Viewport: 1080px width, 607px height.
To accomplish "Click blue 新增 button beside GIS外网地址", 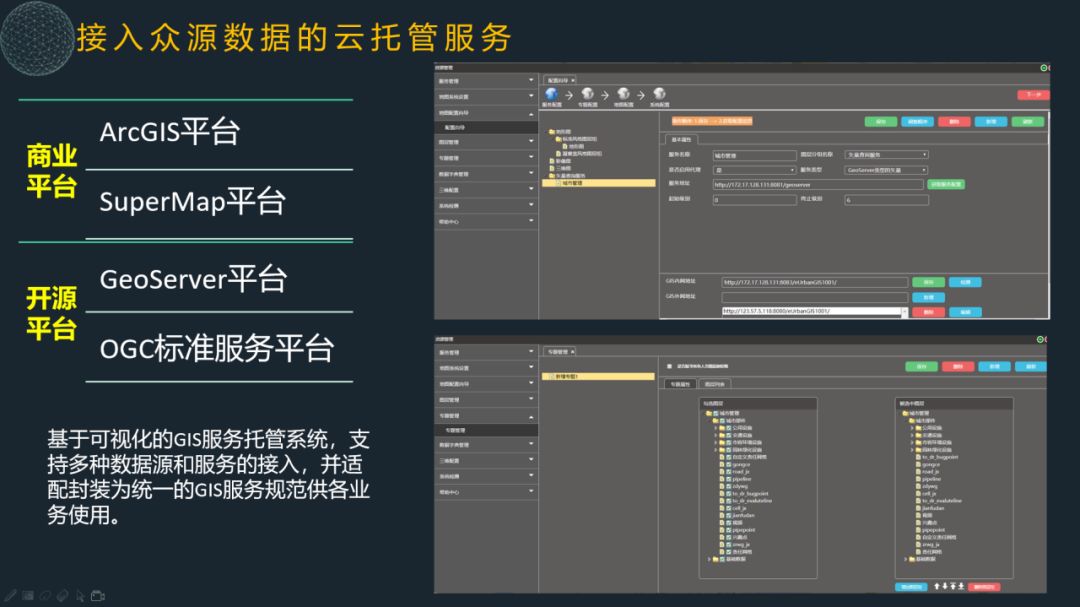I will pyautogui.click(x=928, y=297).
